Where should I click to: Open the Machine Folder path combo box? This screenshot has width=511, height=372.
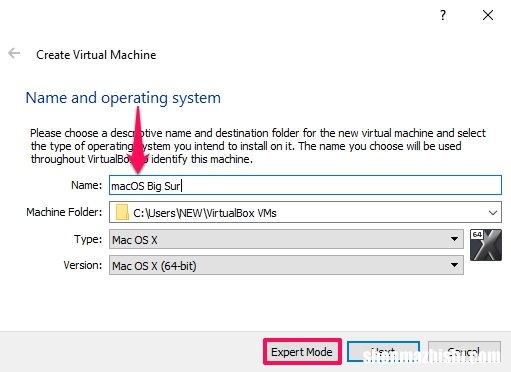point(305,212)
